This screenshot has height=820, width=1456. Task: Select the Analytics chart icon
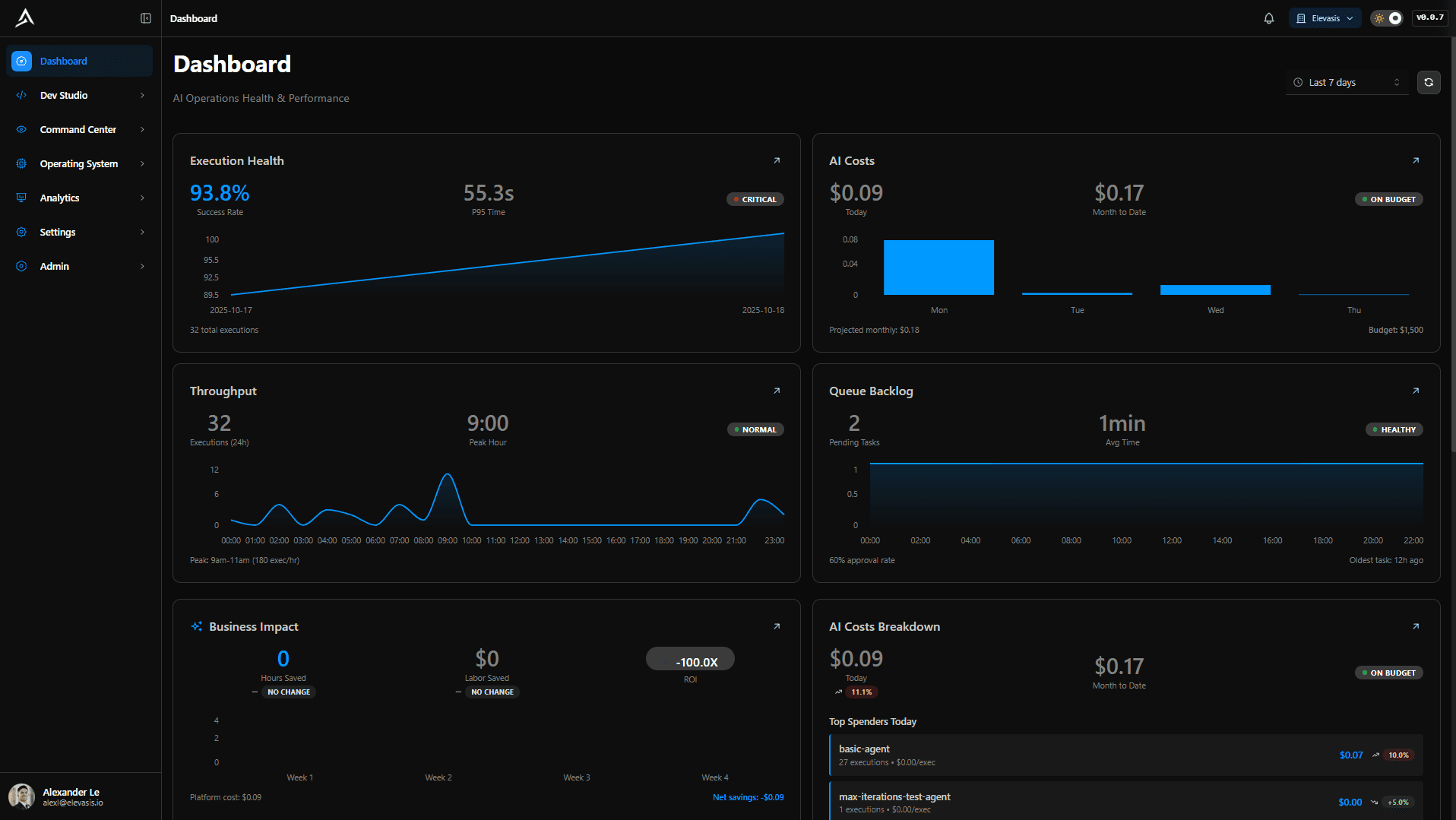[21, 198]
